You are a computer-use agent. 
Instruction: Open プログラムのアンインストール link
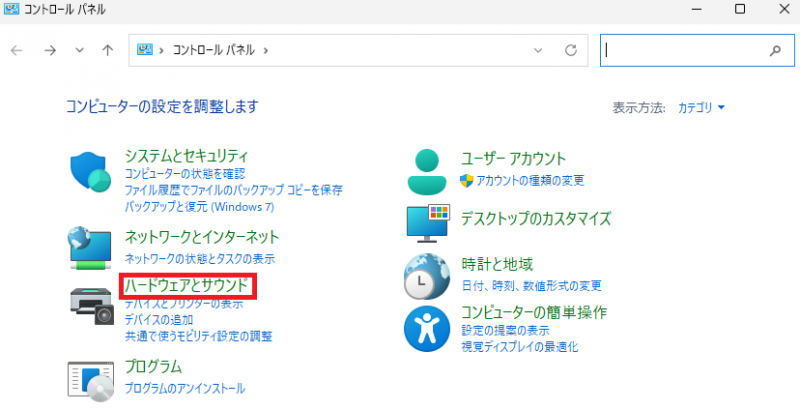click(184, 388)
